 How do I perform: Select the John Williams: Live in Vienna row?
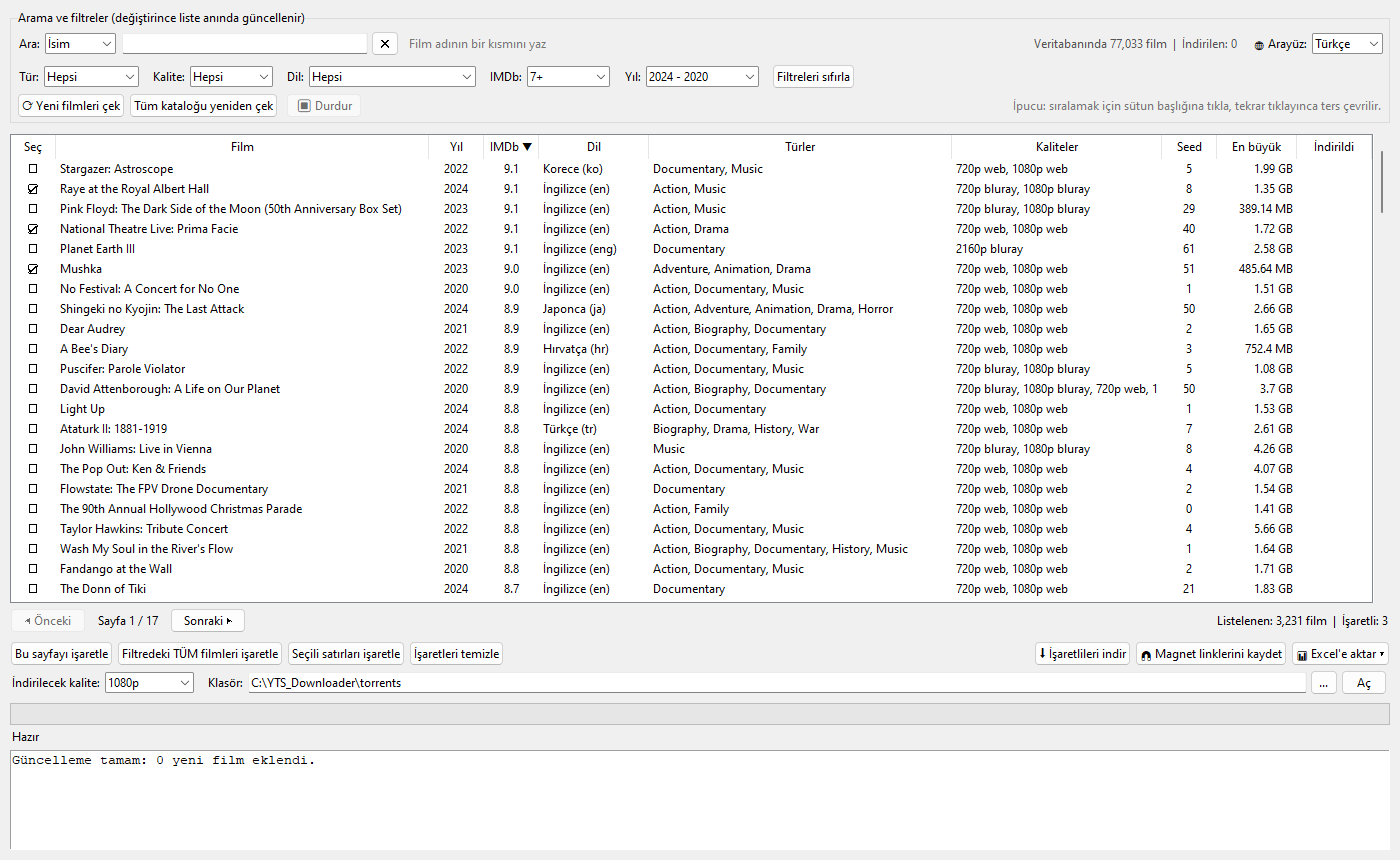click(690, 449)
